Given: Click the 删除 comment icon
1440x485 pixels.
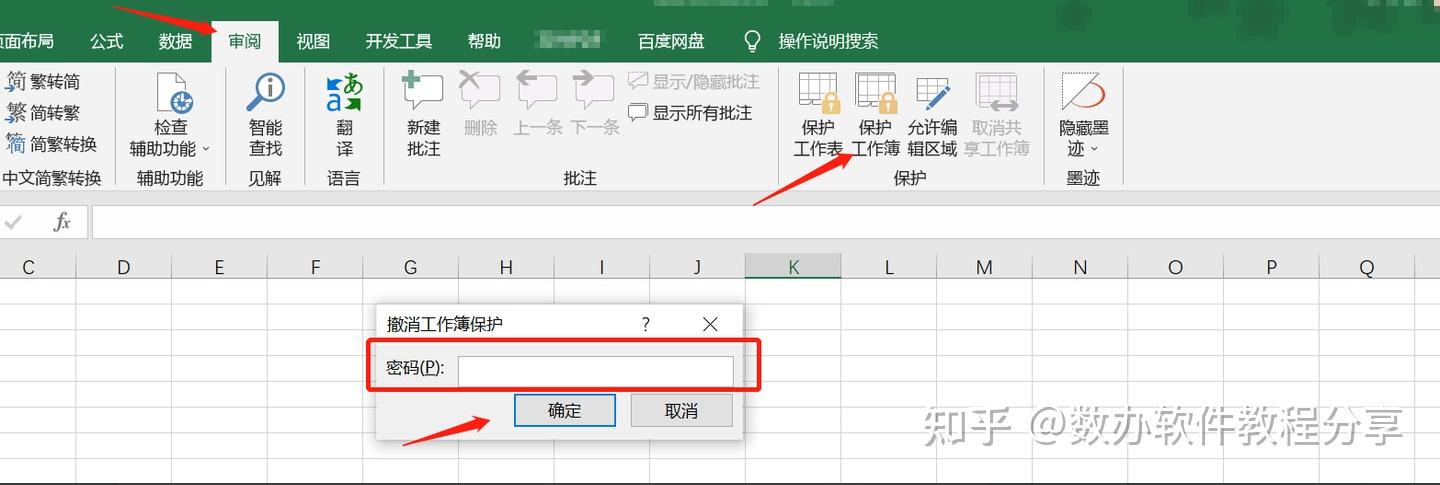Looking at the screenshot, I should 480,92.
